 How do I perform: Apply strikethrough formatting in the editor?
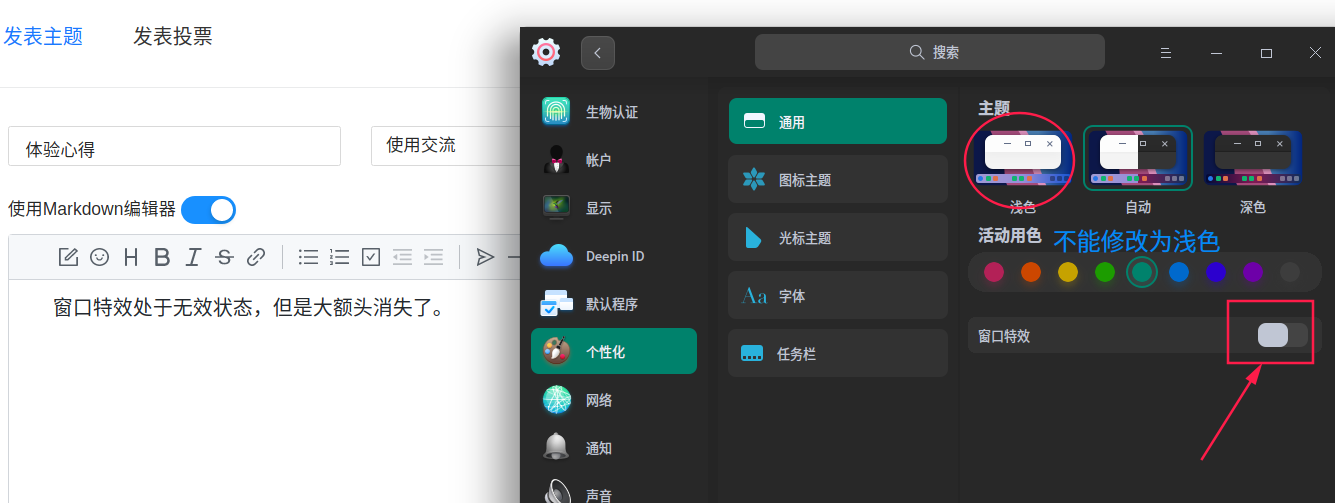[224, 257]
